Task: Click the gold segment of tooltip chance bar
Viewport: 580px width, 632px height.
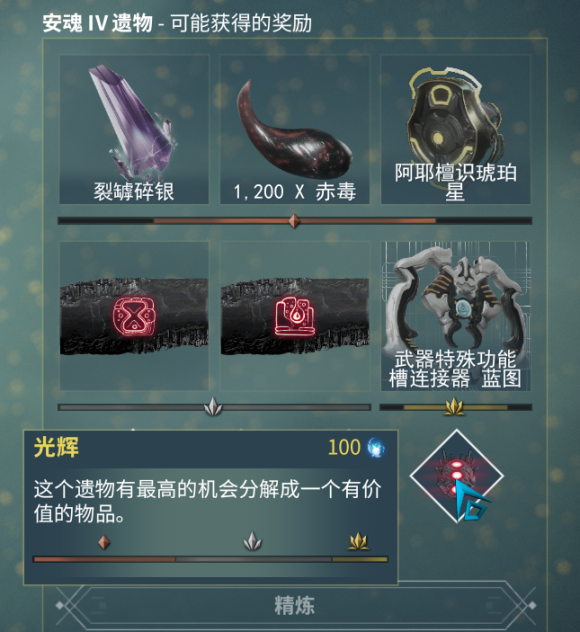Action: 360,559
